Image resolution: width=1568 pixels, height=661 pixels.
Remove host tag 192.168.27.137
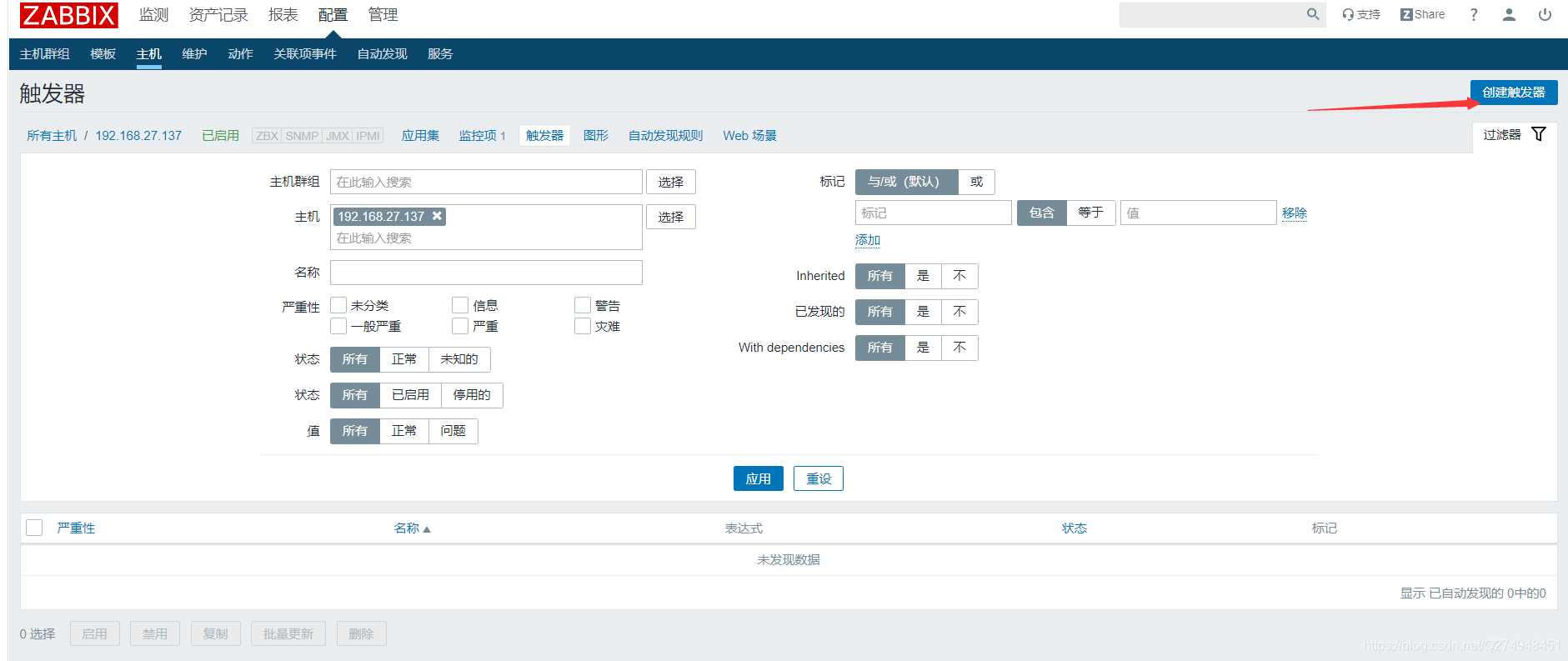tap(437, 216)
